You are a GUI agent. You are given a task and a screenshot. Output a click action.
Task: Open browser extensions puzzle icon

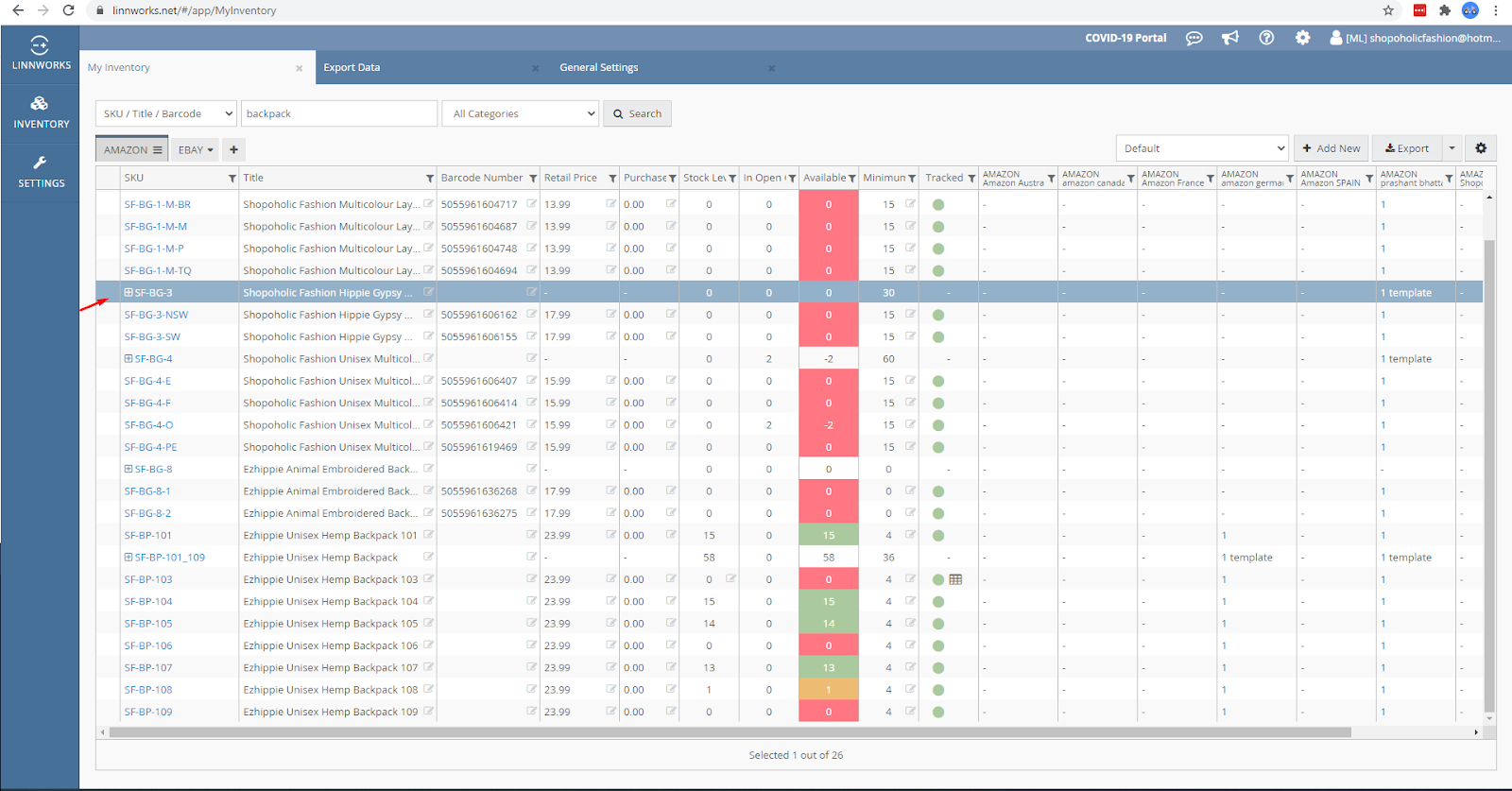[x=1444, y=10]
